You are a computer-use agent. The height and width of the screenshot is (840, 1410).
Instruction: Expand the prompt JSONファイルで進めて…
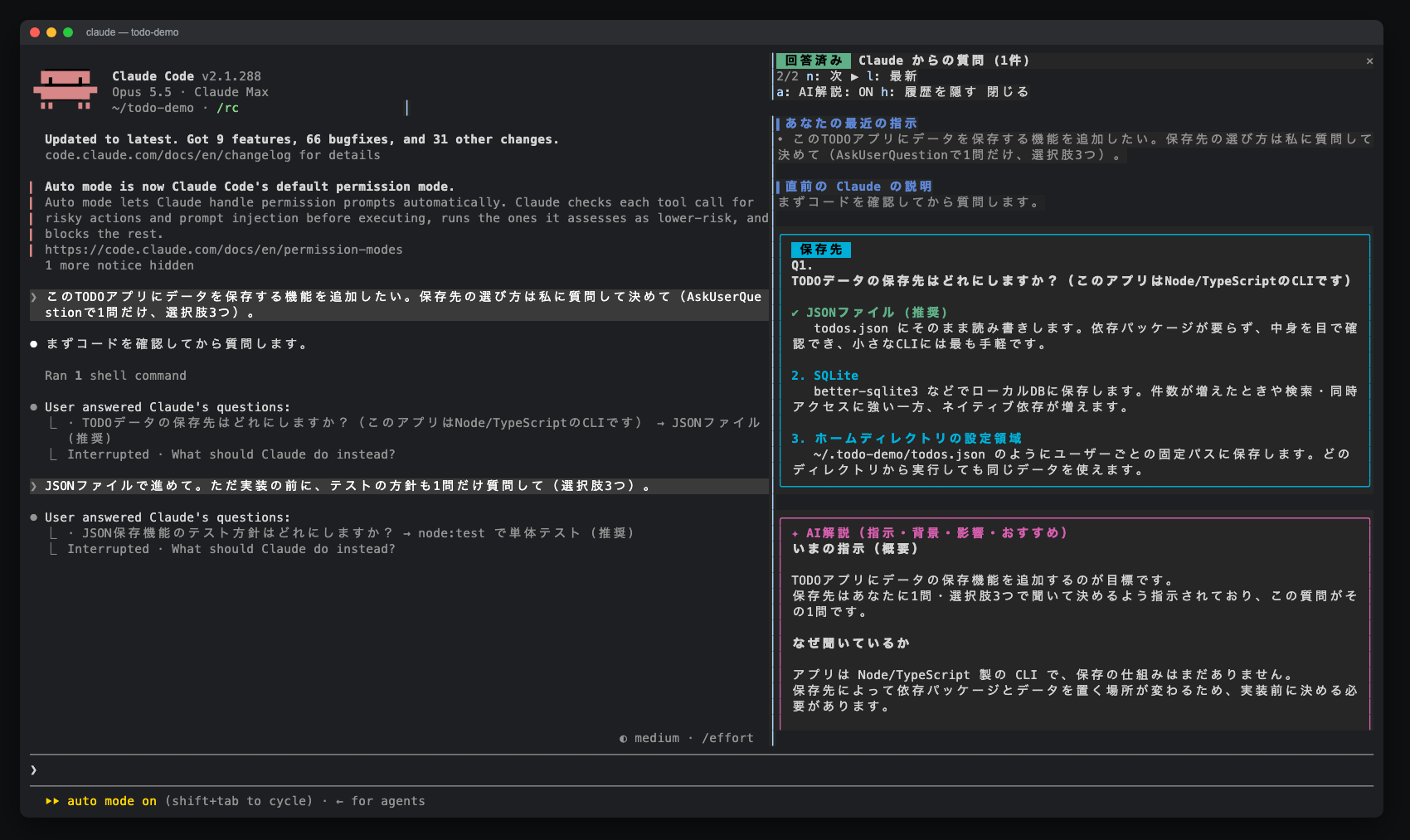click(399, 486)
